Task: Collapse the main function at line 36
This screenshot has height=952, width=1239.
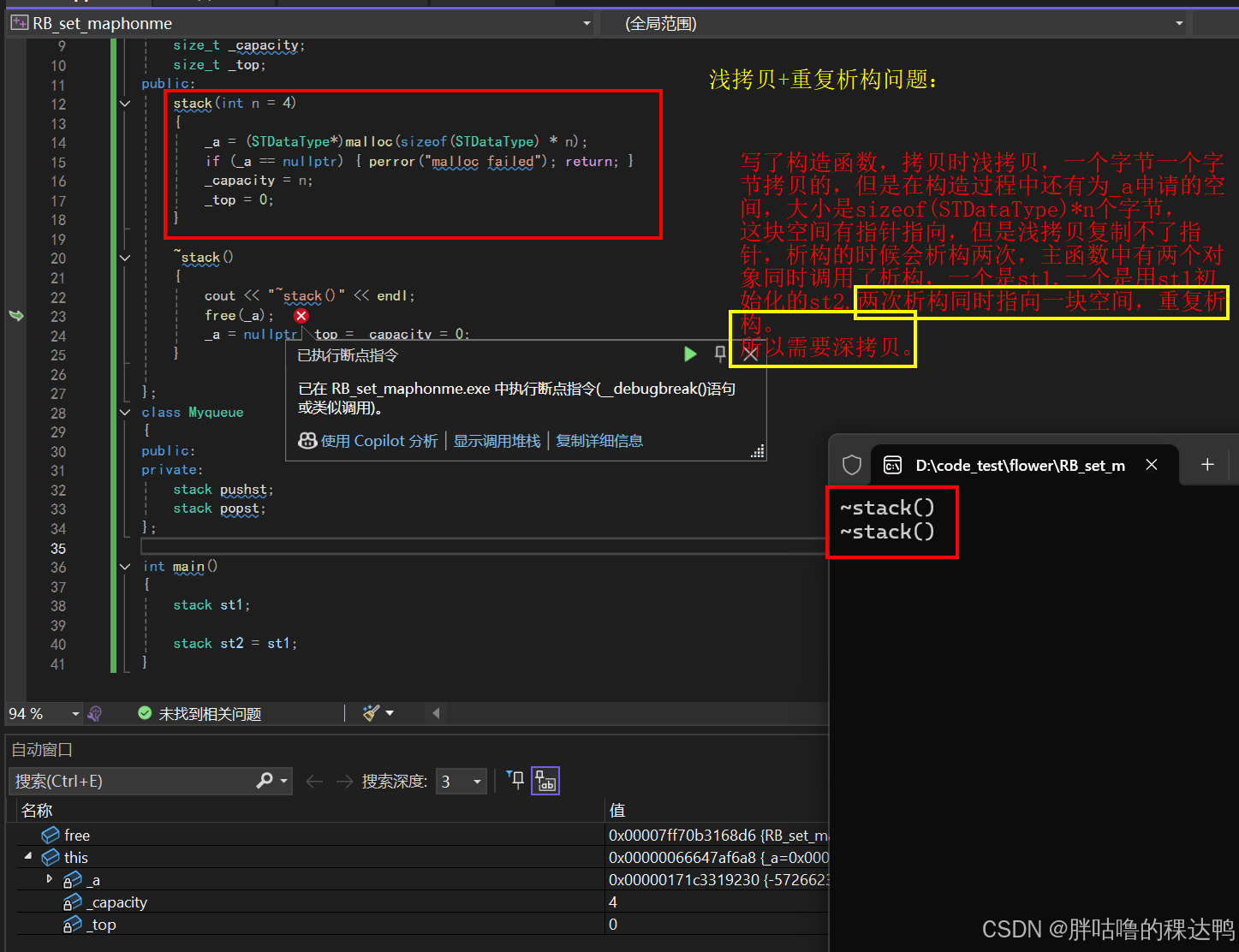Action: 125,567
